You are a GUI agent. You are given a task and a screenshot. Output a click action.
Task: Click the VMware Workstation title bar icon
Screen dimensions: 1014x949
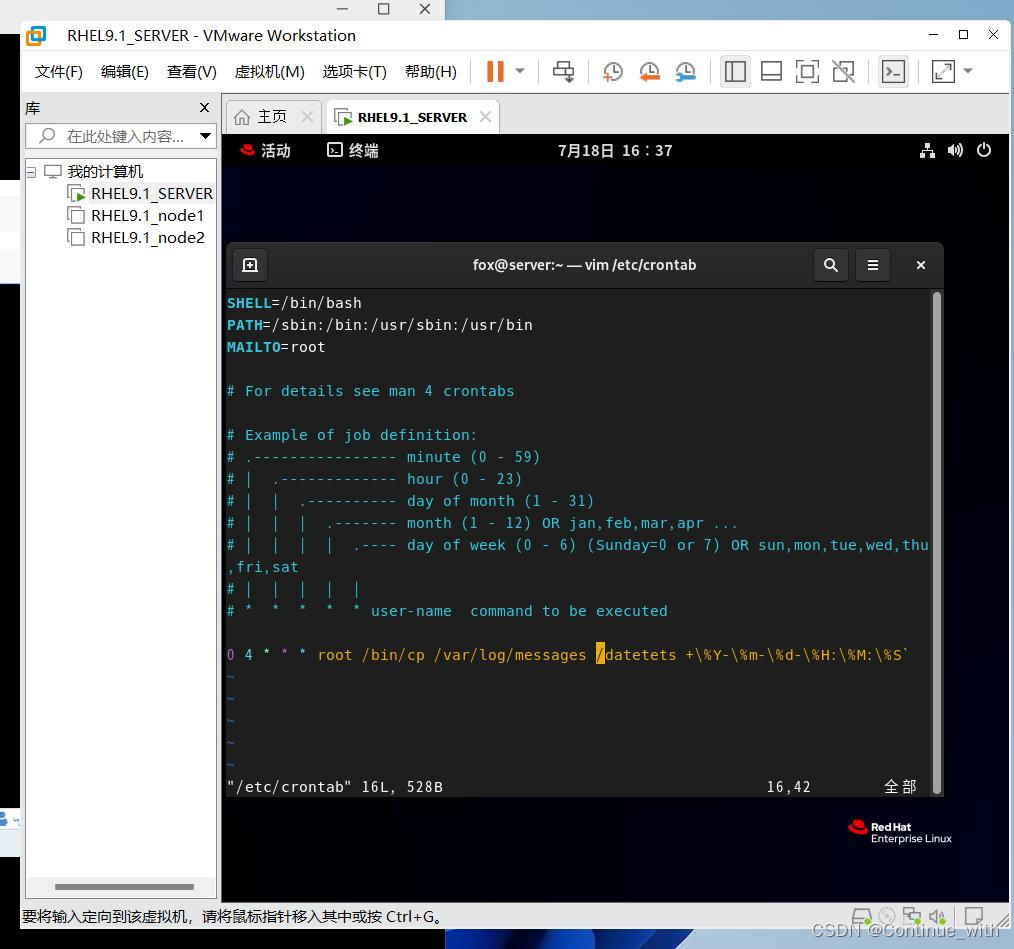(36, 35)
